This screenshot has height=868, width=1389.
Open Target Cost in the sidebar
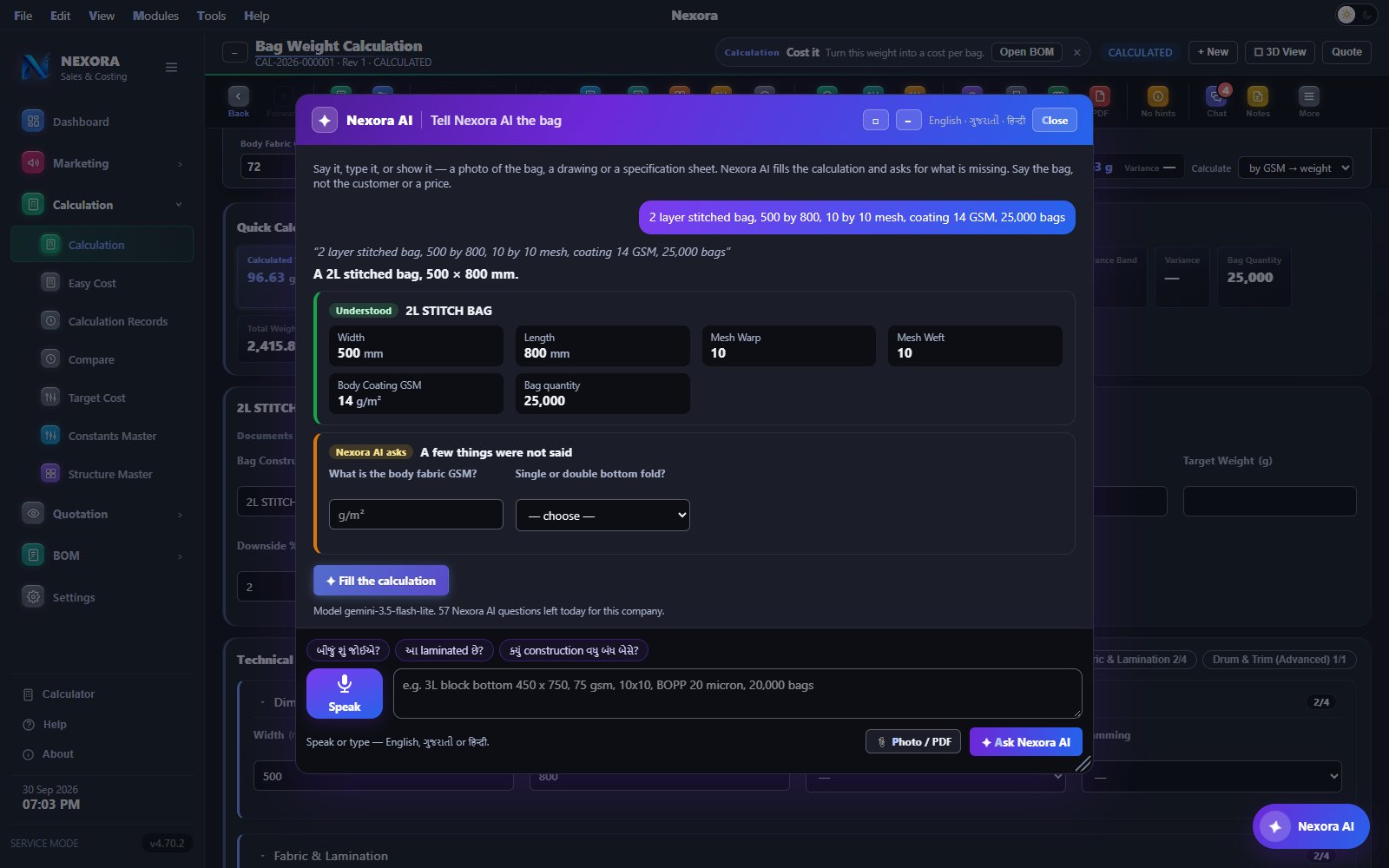click(102, 398)
